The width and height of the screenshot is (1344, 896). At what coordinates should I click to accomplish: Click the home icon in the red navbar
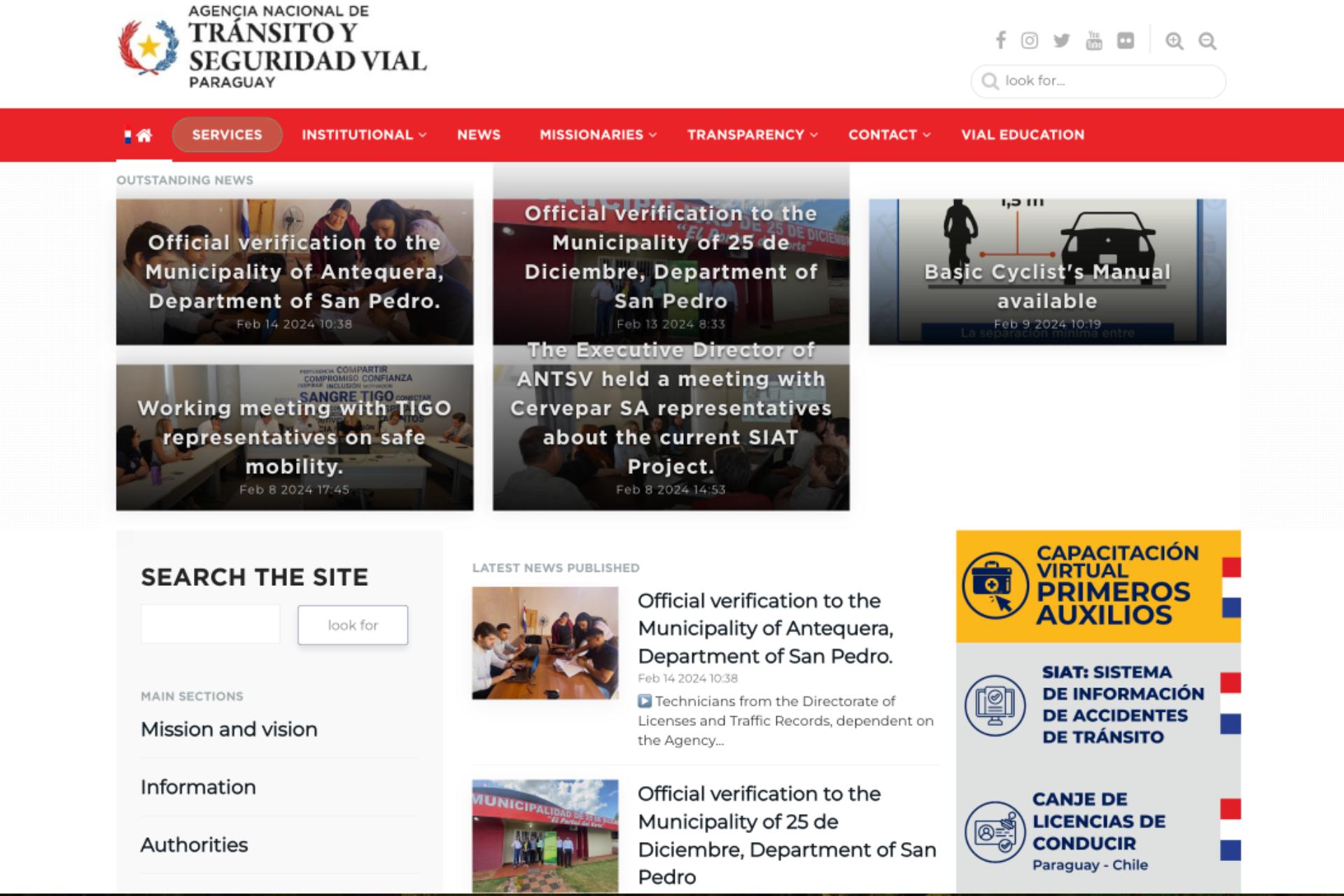tap(145, 134)
